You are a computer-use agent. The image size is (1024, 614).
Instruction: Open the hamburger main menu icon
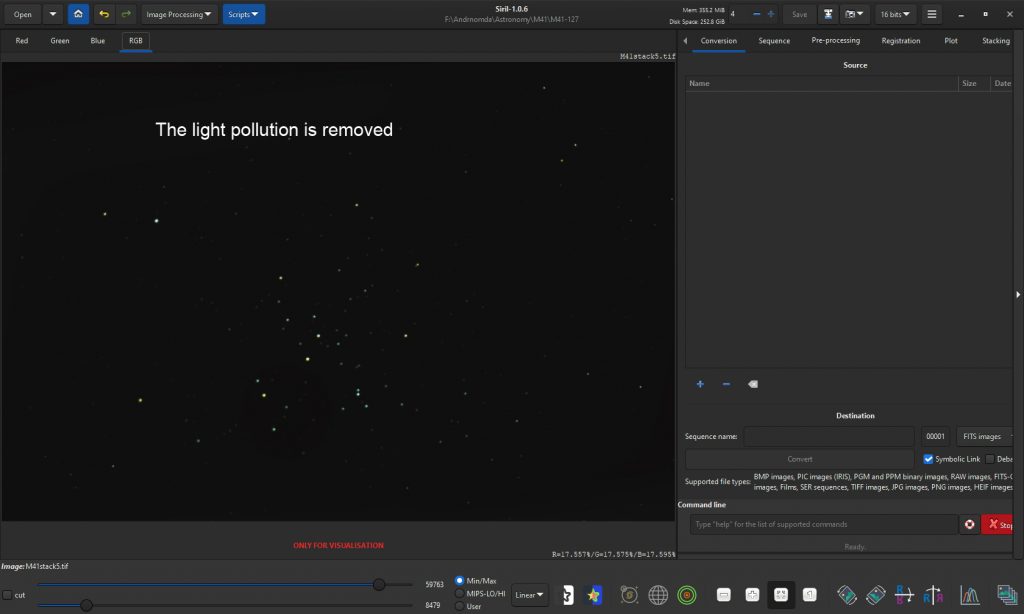[932, 14]
